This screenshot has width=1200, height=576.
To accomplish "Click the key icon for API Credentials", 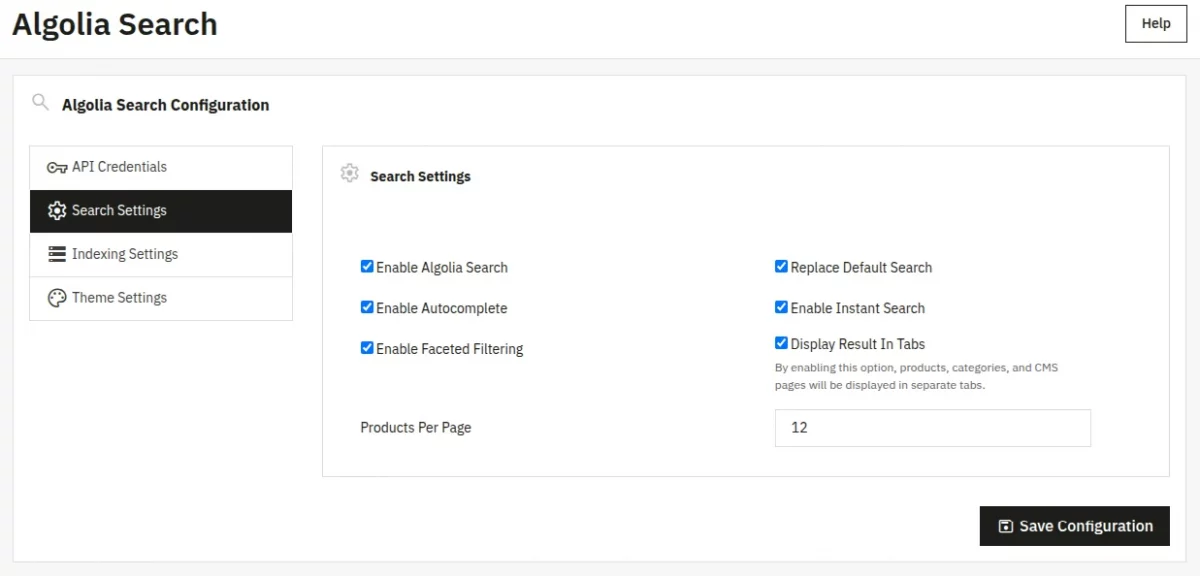I will 57,168.
